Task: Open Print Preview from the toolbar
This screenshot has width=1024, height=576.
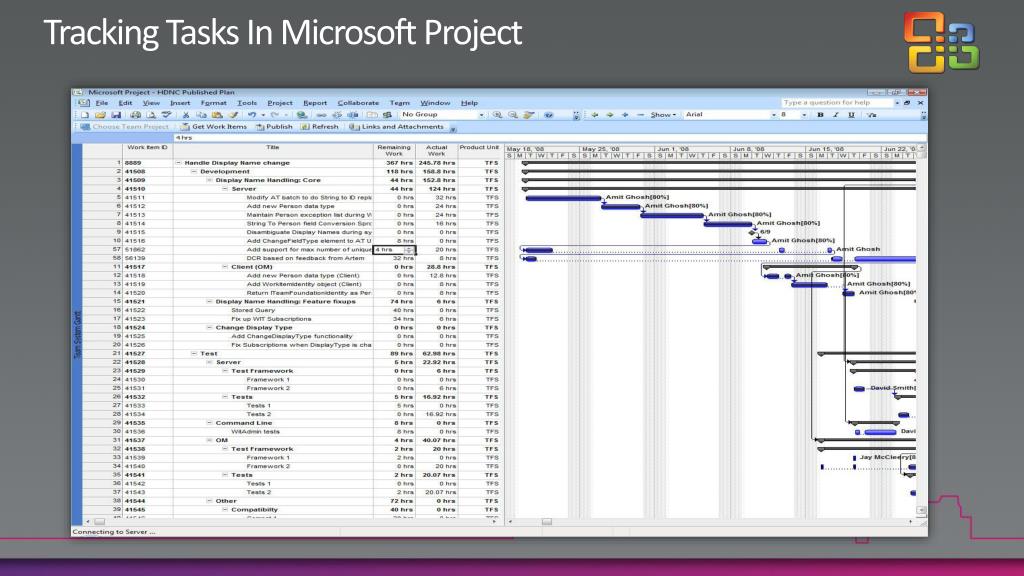Action: point(151,115)
